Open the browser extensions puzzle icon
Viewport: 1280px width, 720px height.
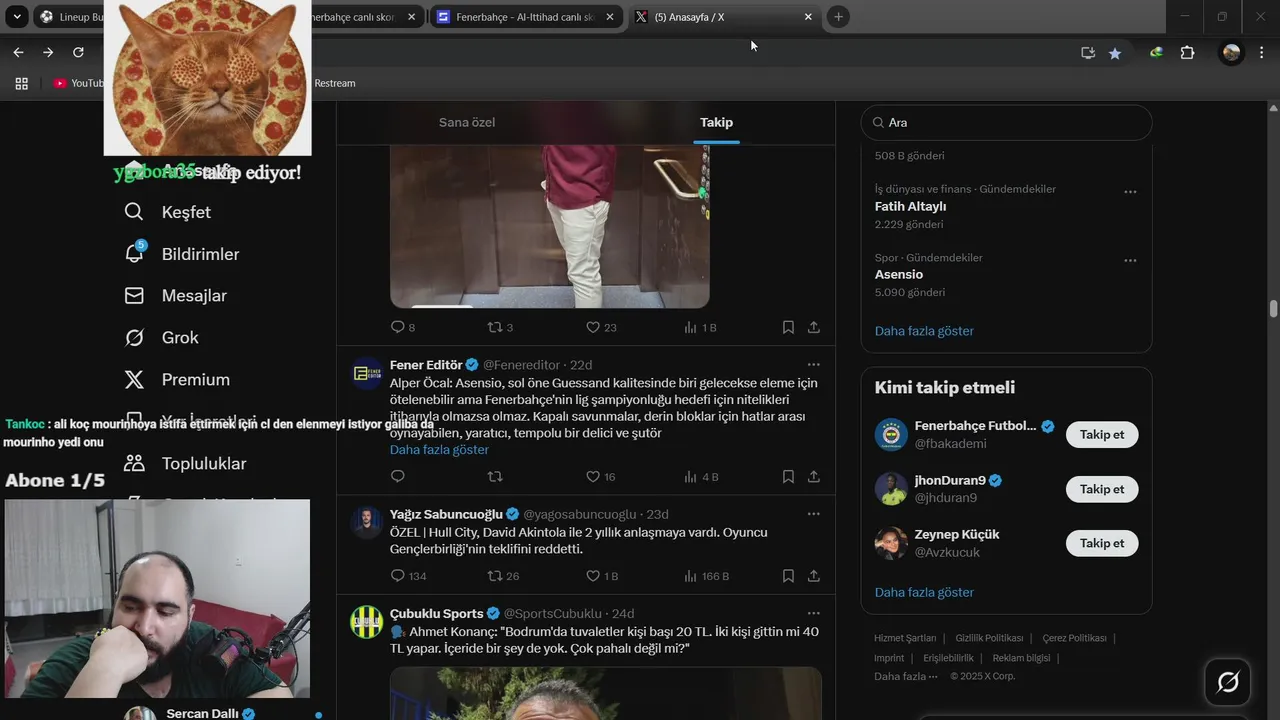coord(1187,53)
